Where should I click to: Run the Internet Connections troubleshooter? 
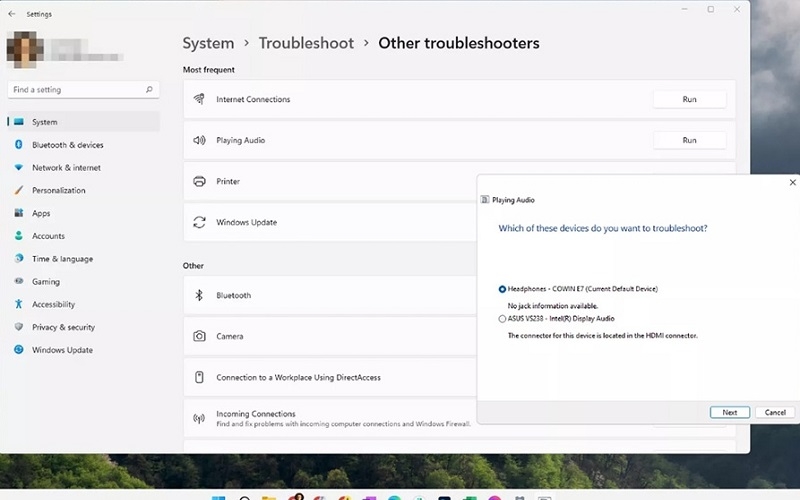click(689, 100)
